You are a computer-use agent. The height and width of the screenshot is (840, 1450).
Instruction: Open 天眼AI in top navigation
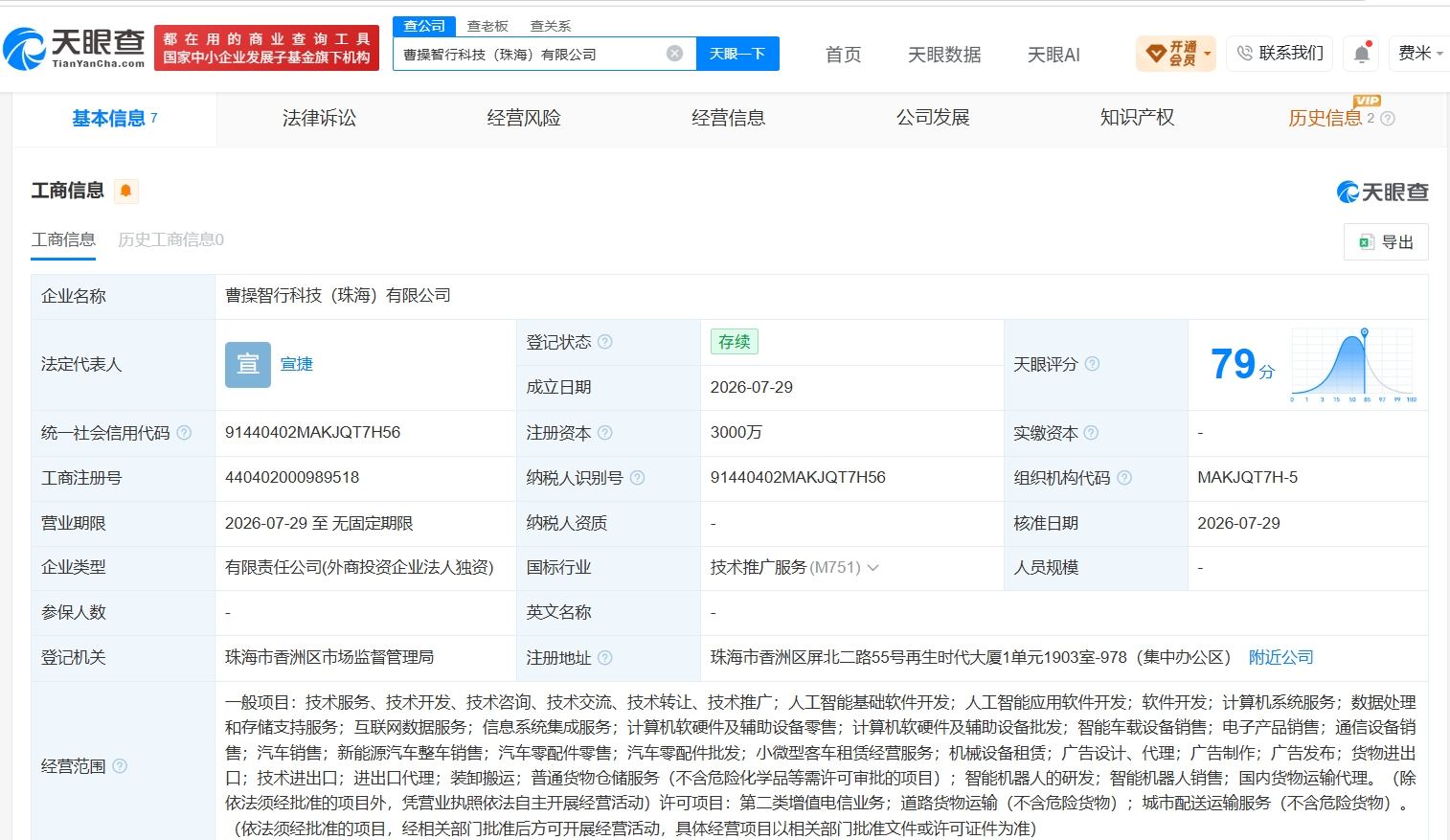tap(1054, 55)
